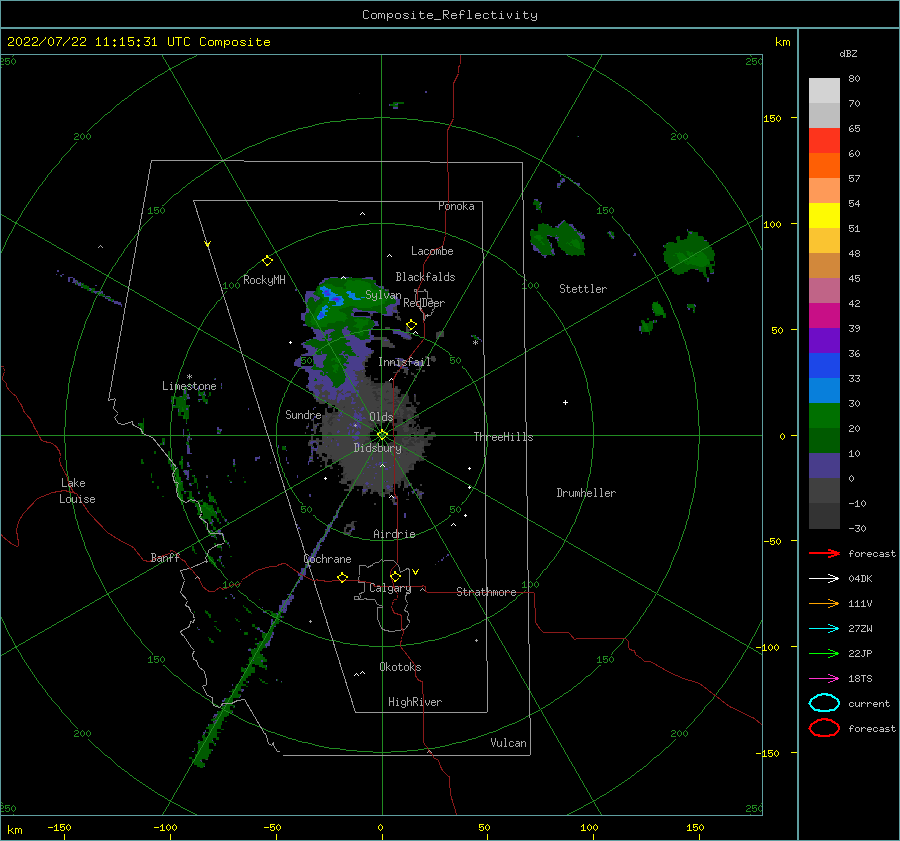
Task: Click the yellow V marker near Calgary
Action: 416,572
